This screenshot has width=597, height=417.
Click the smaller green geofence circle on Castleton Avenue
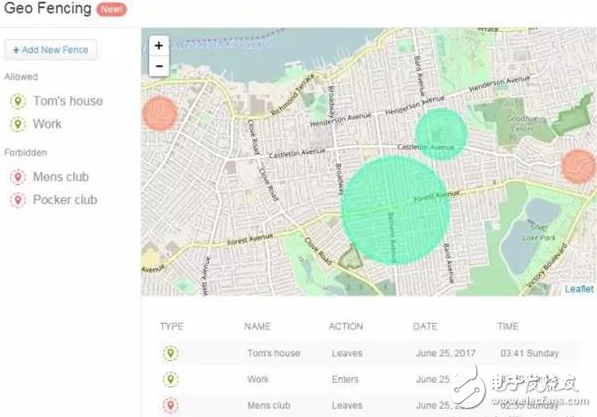[x=441, y=134]
